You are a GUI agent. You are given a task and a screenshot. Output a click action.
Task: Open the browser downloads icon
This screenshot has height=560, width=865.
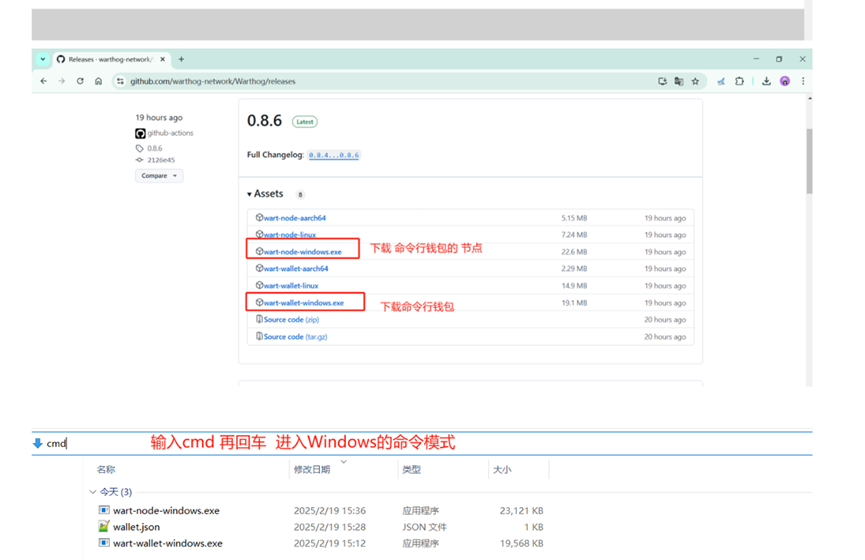click(x=766, y=81)
